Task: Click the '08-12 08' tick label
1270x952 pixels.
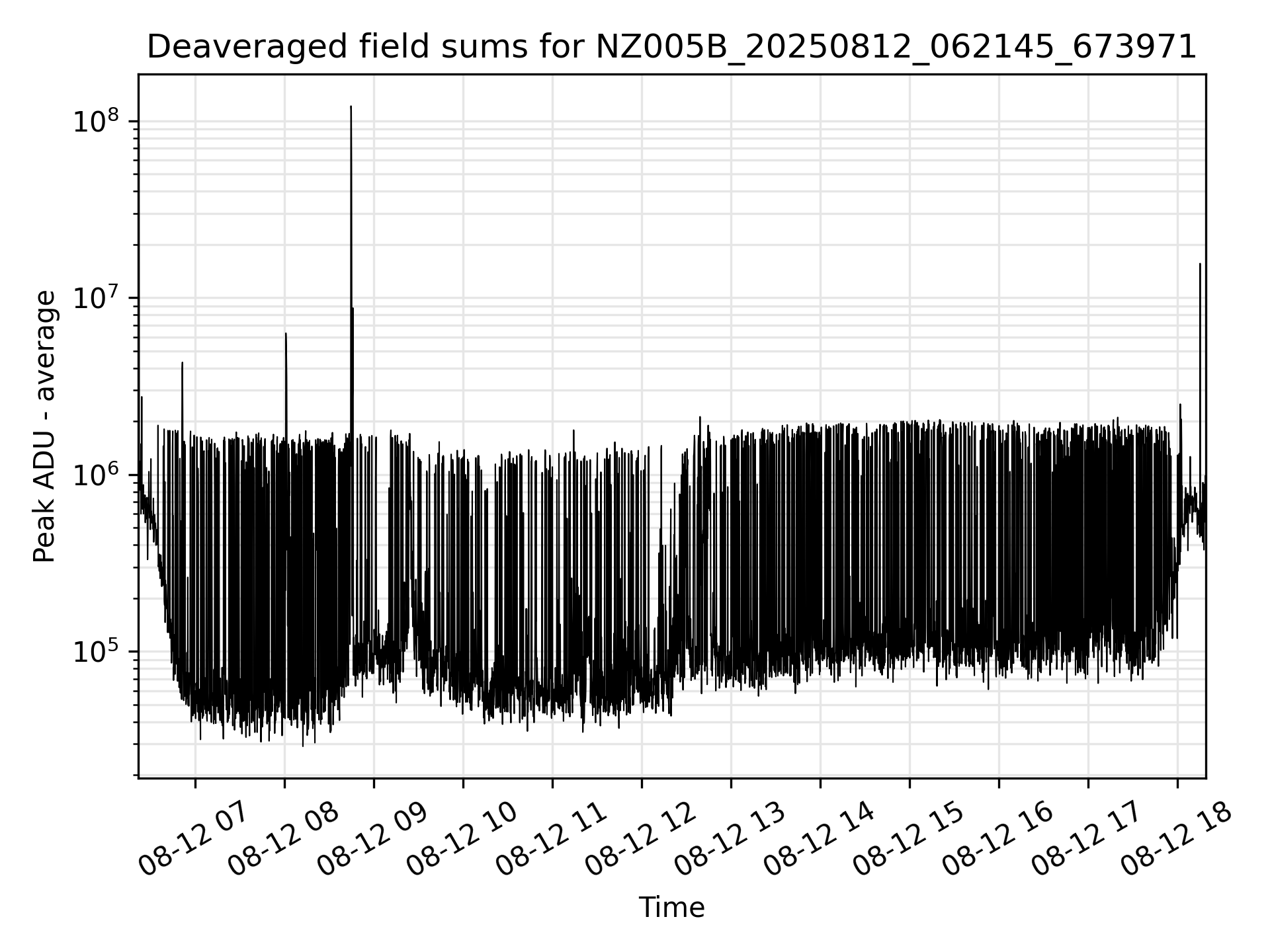Action: (x=282, y=838)
